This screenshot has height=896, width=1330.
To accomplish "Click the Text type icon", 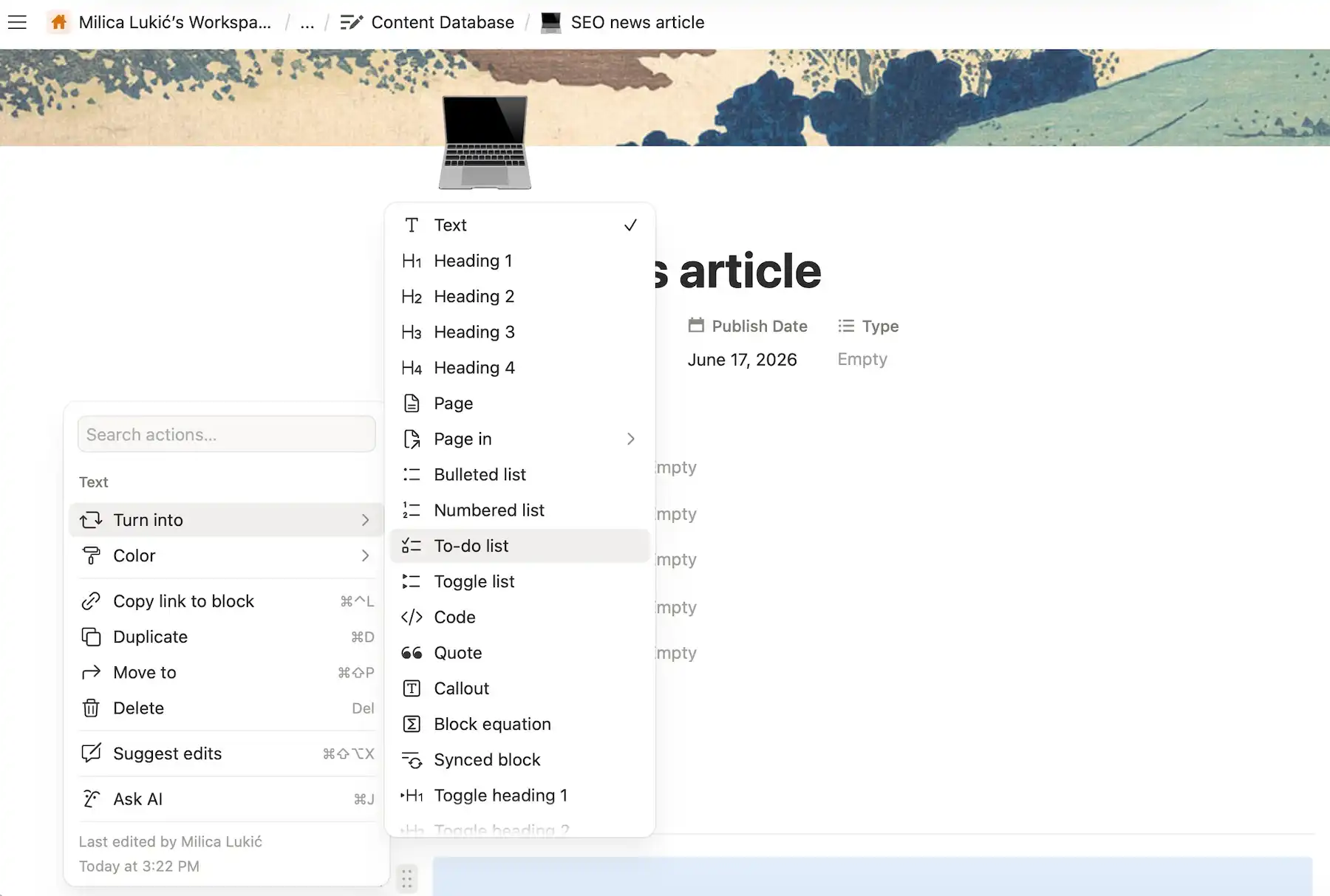I will point(412,225).
